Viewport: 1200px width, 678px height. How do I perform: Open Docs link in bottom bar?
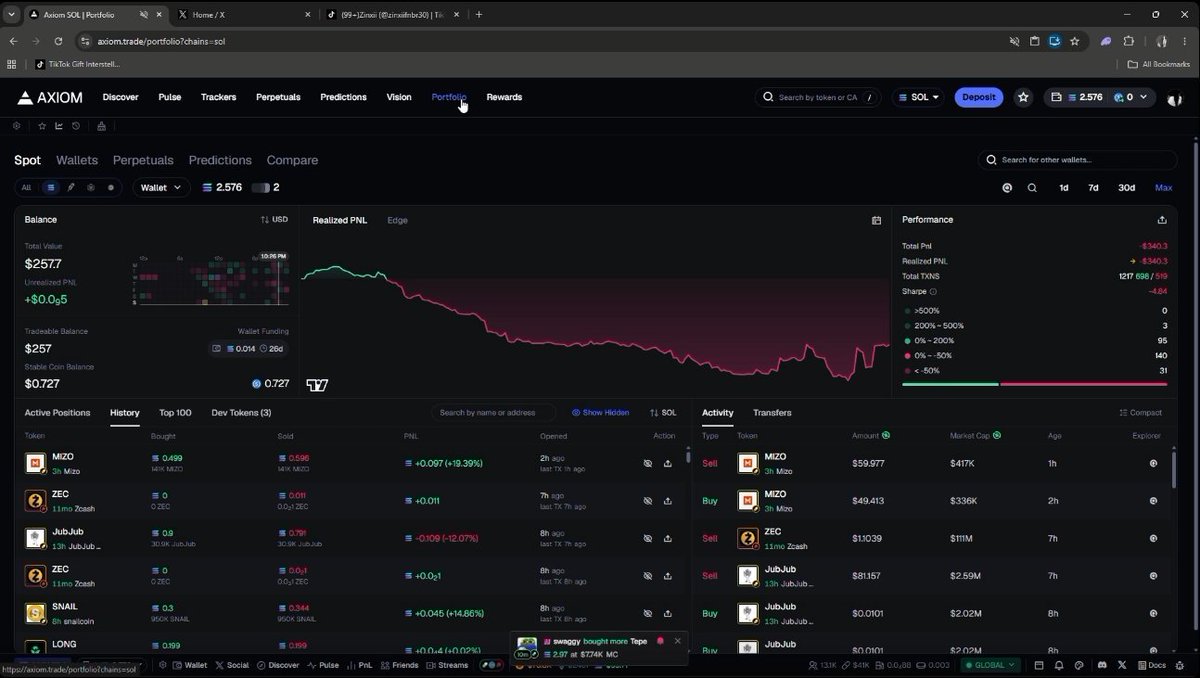pyautogui.click(x=1151, y=665)
